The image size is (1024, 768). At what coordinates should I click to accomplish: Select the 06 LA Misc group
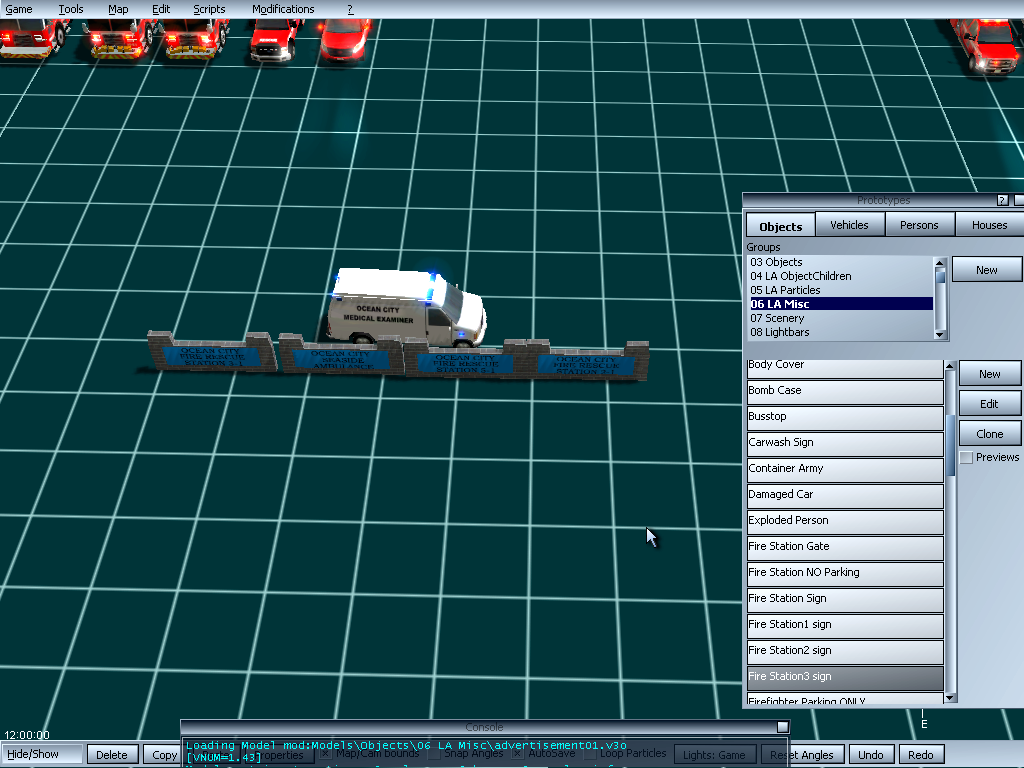(841, 304)
